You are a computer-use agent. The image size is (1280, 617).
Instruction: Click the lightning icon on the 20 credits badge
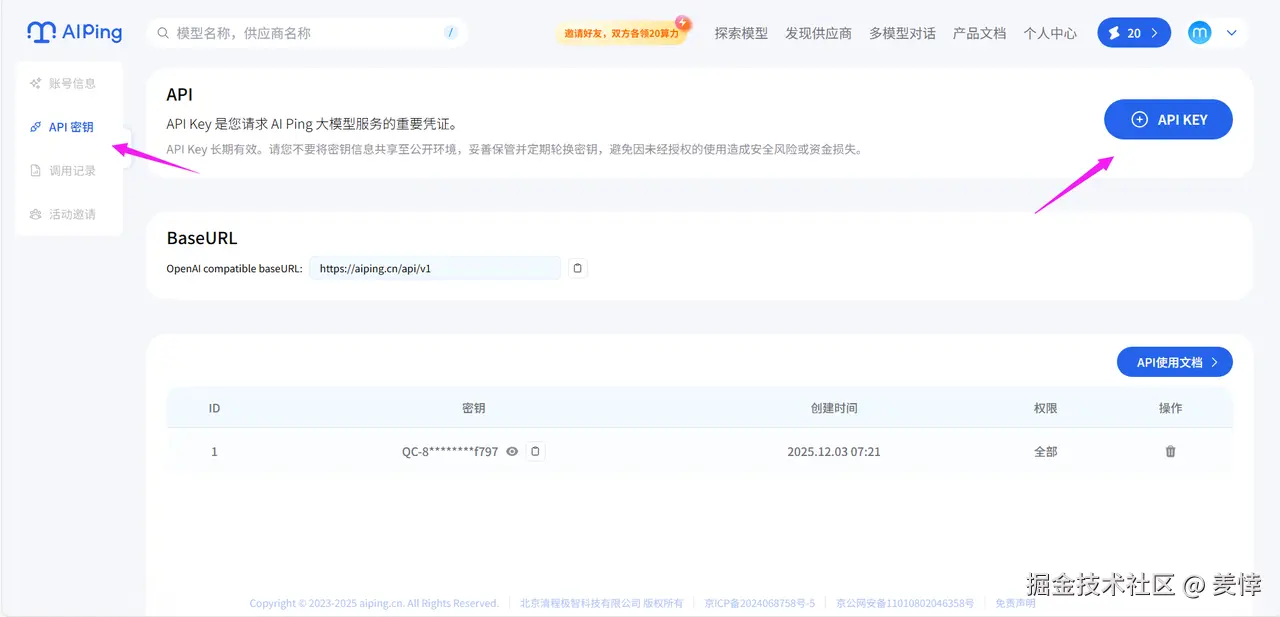(1117, 32)
